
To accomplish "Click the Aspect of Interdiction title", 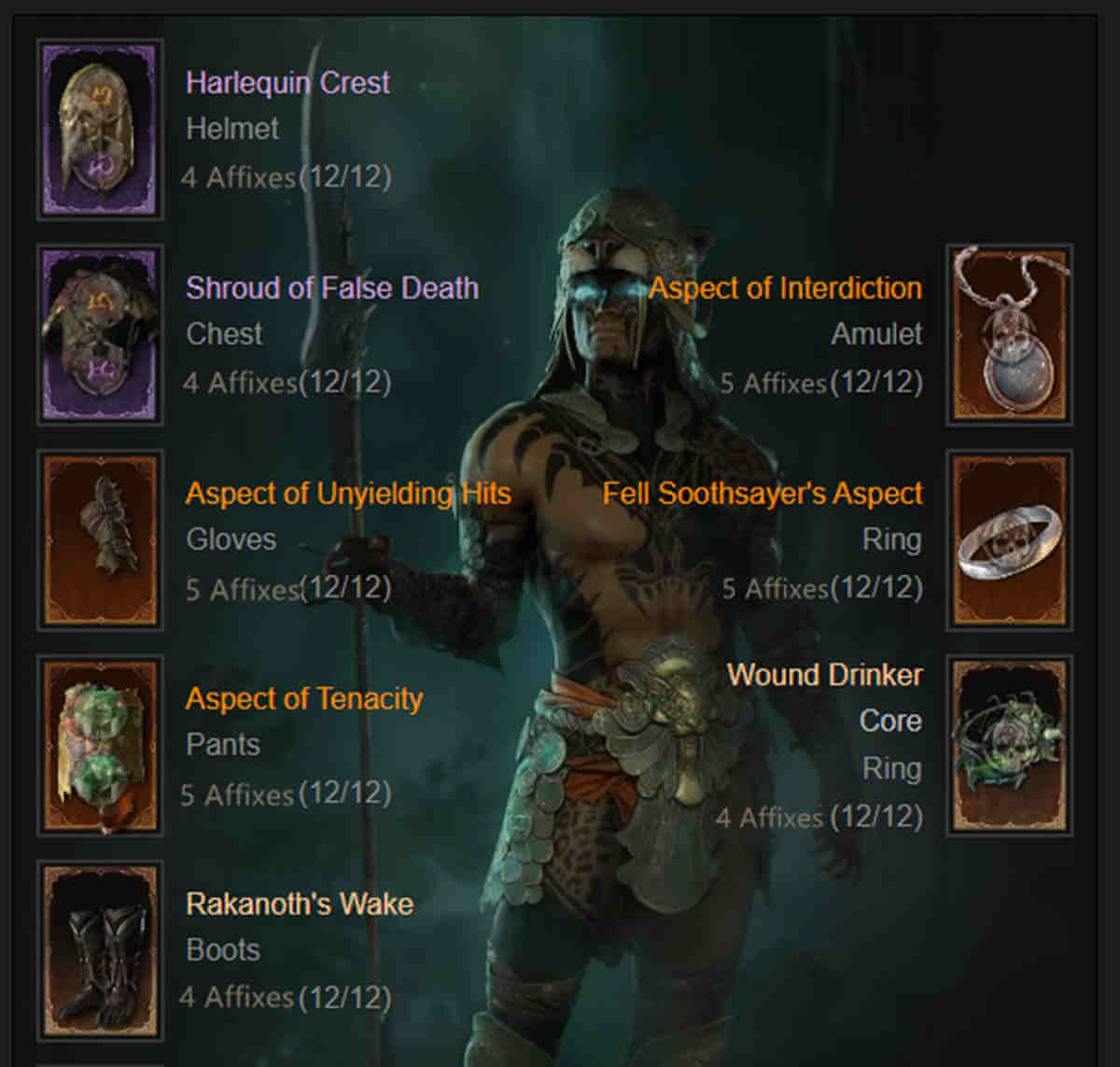I will tap(786, 288).
